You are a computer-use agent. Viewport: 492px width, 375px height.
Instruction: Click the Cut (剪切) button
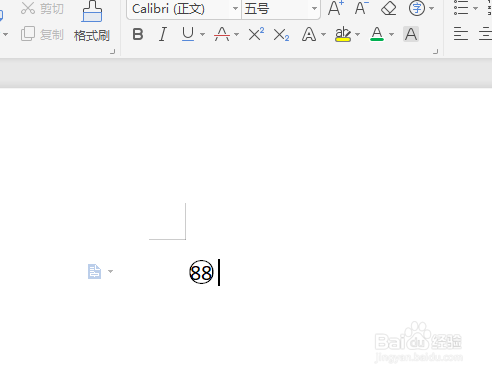tap(42, 8)
